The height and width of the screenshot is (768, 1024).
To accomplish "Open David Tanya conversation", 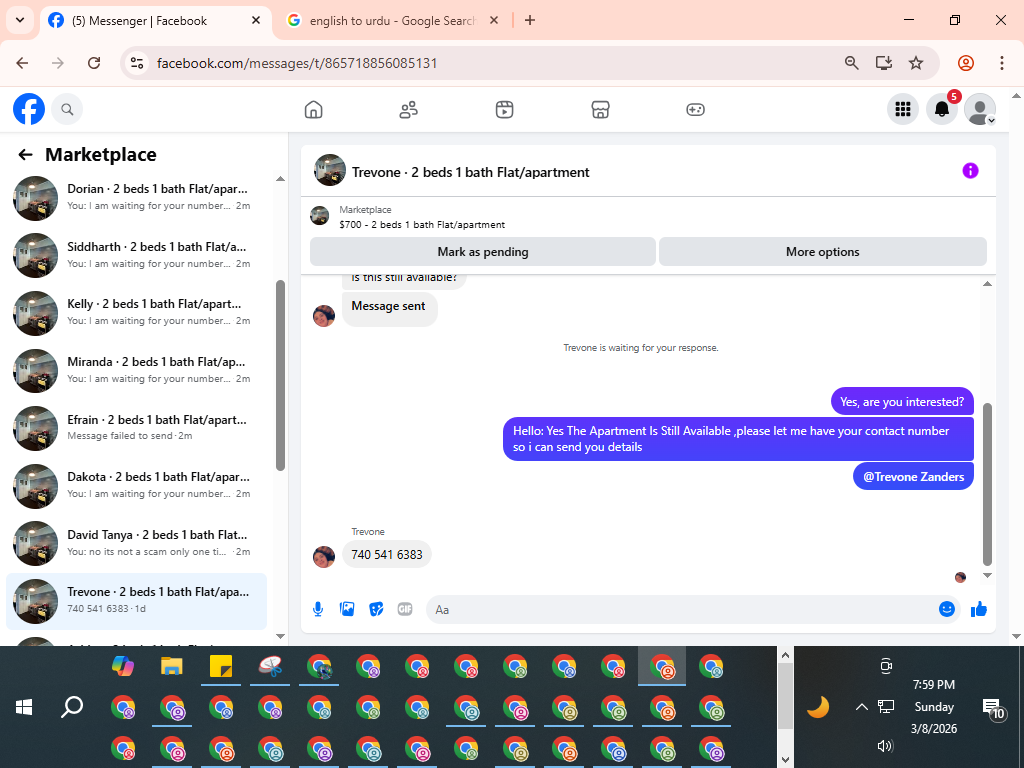I will [138, 543].
